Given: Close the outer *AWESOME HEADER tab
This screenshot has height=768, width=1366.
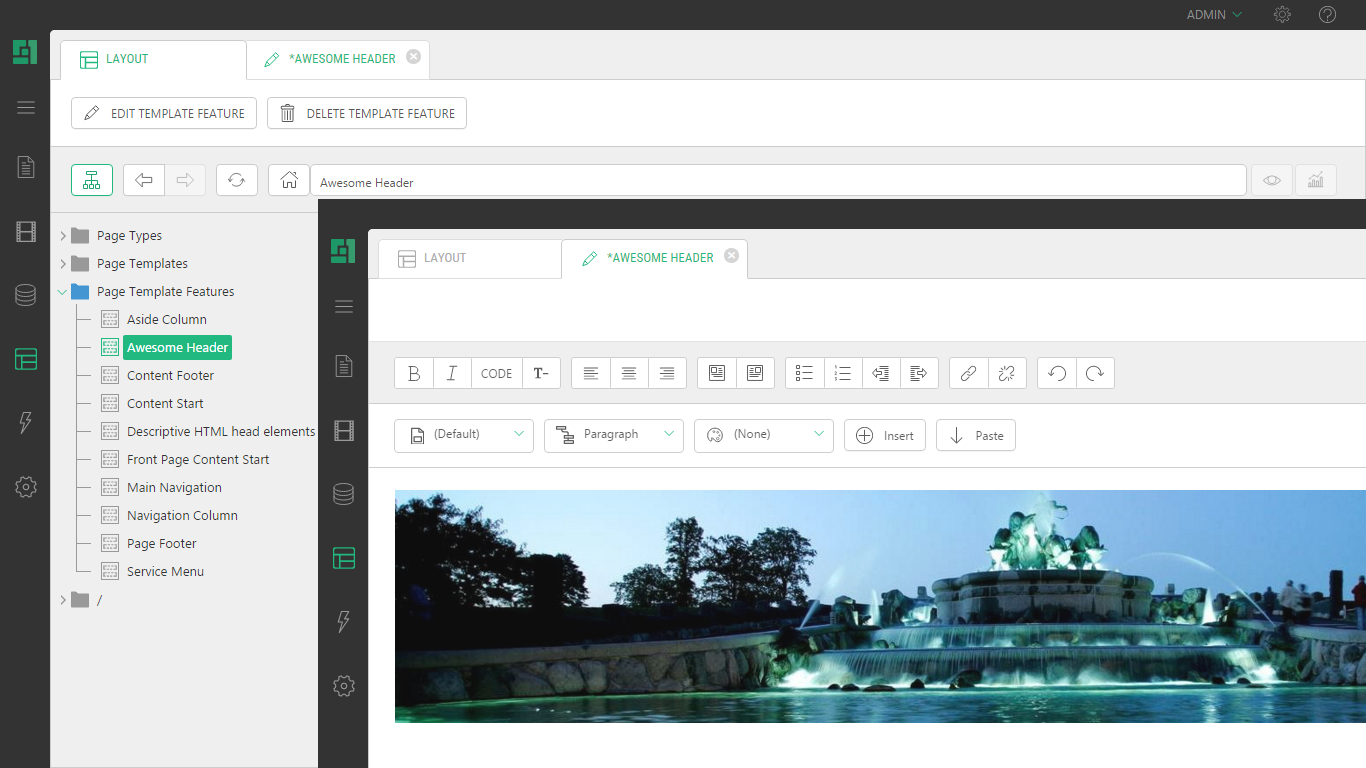Looking at the screenshot, I should tap(414, 57).
